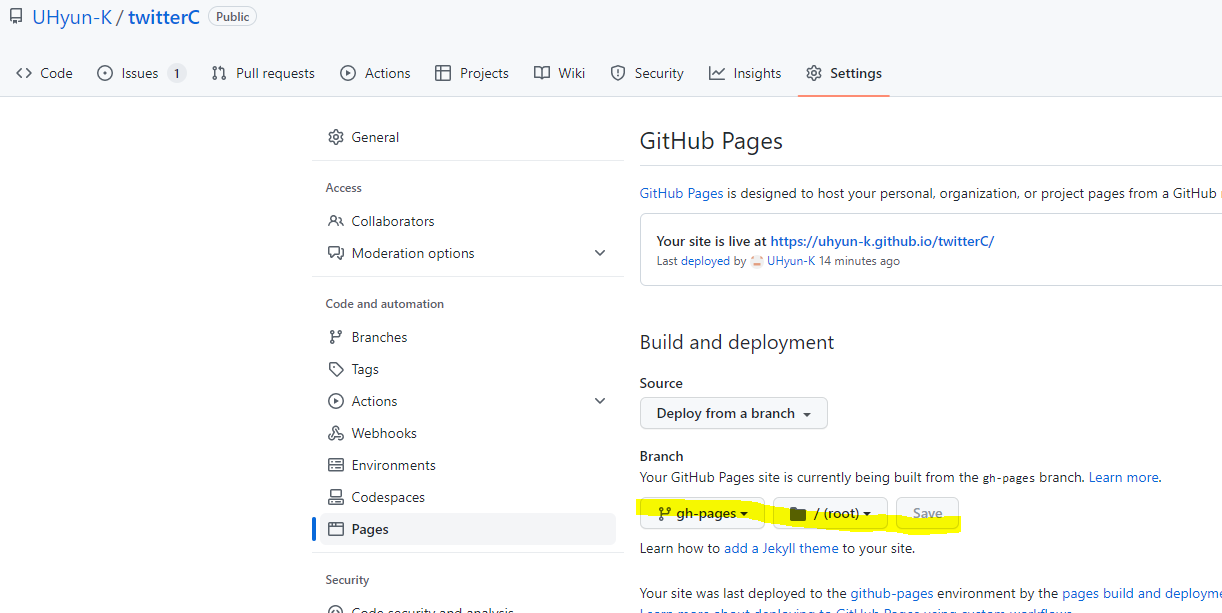
Task: Open the Learn more link
Action: coord(1124,477)
